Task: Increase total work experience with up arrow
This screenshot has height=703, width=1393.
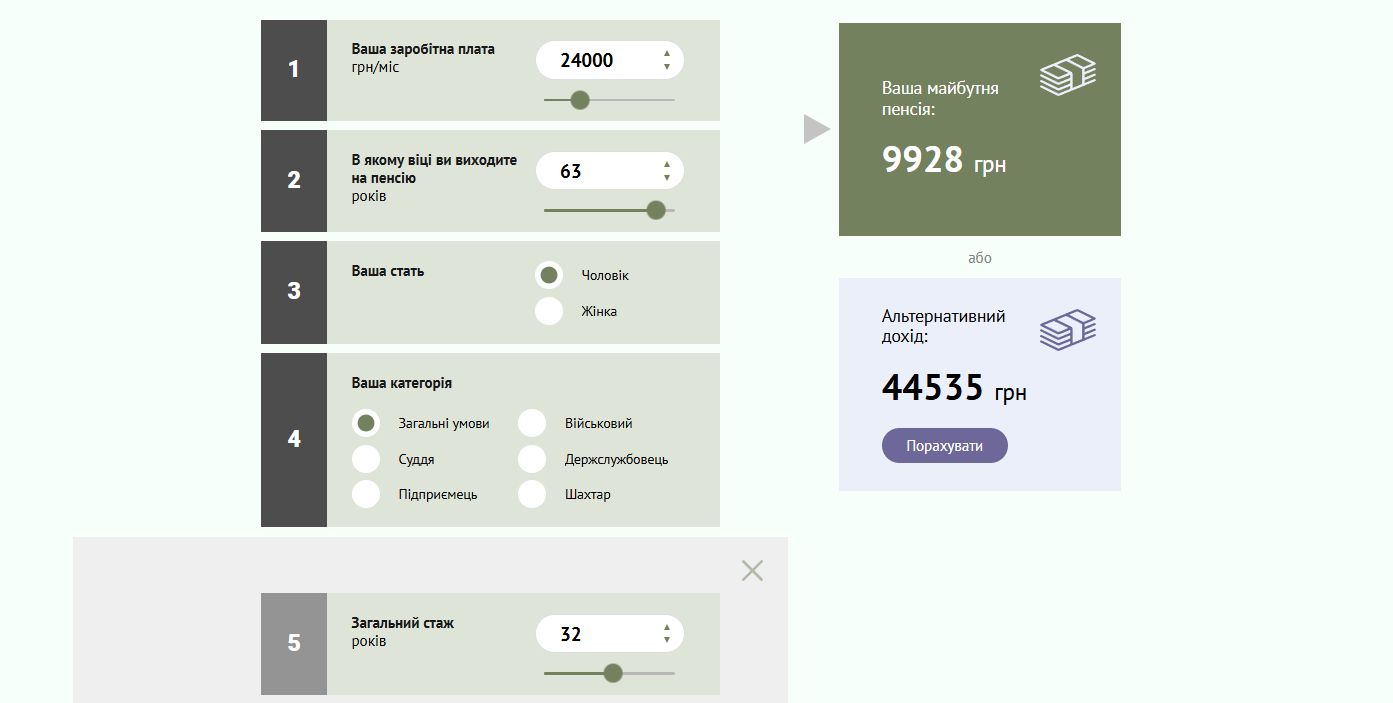Action: tap(667, 628)
